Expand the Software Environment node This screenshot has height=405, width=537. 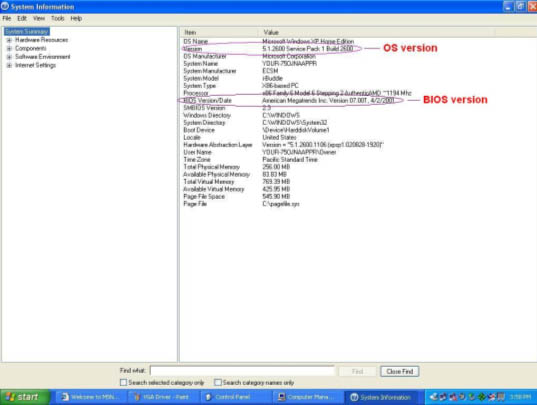coord(9,57)
